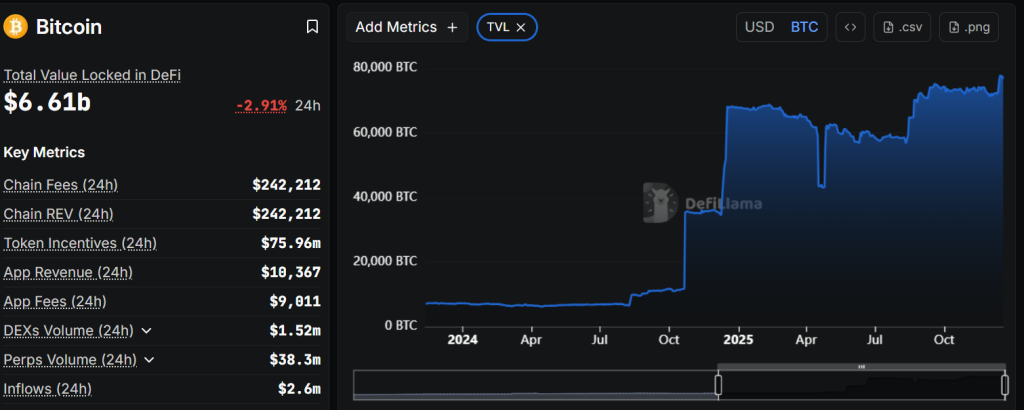Click the App Revenue (24h) label
The height and width of the screenshot is (410, 1024).
point(67,272)
